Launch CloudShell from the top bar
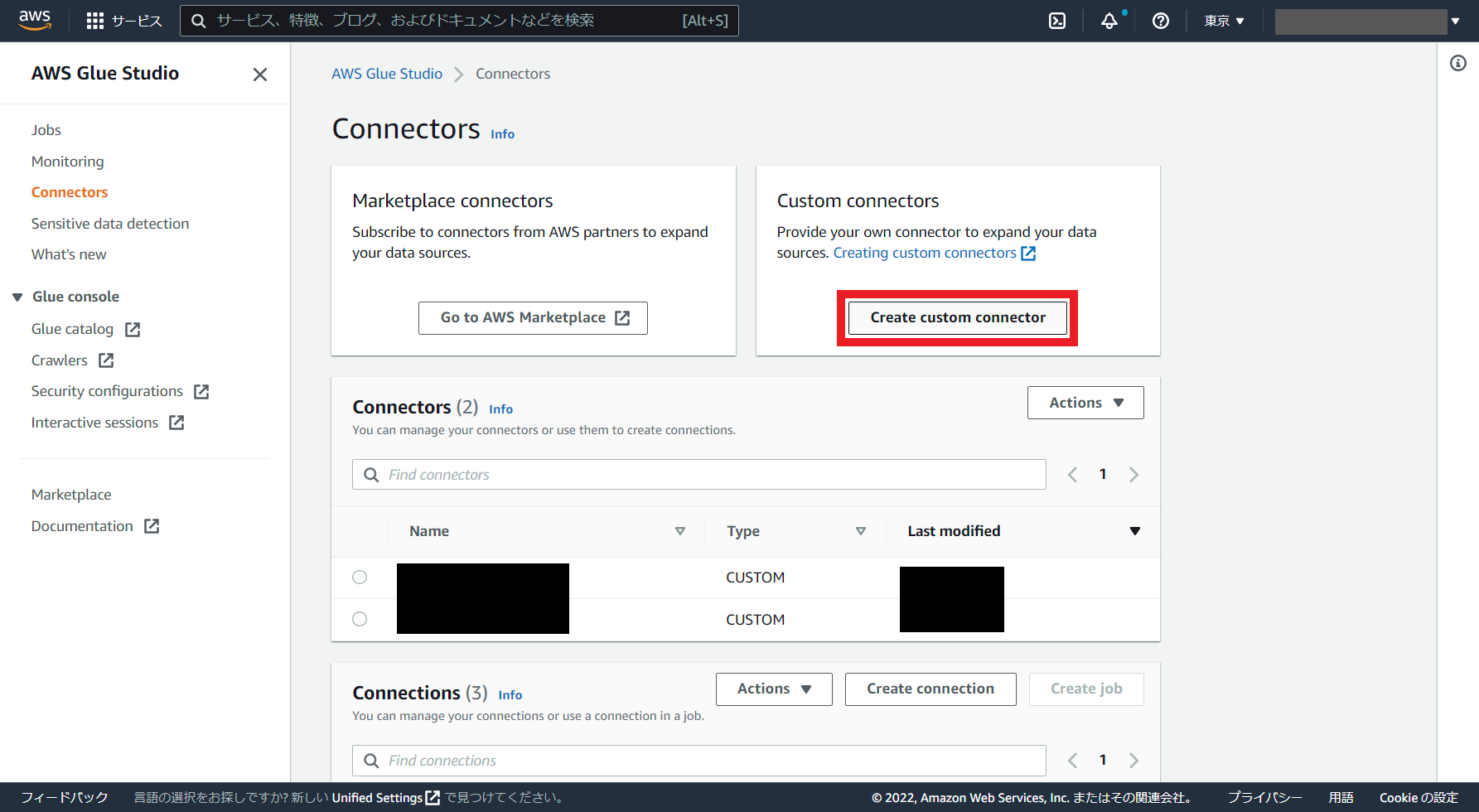1479x812 pixels. pyautogui.click(x=1057, y=21)
